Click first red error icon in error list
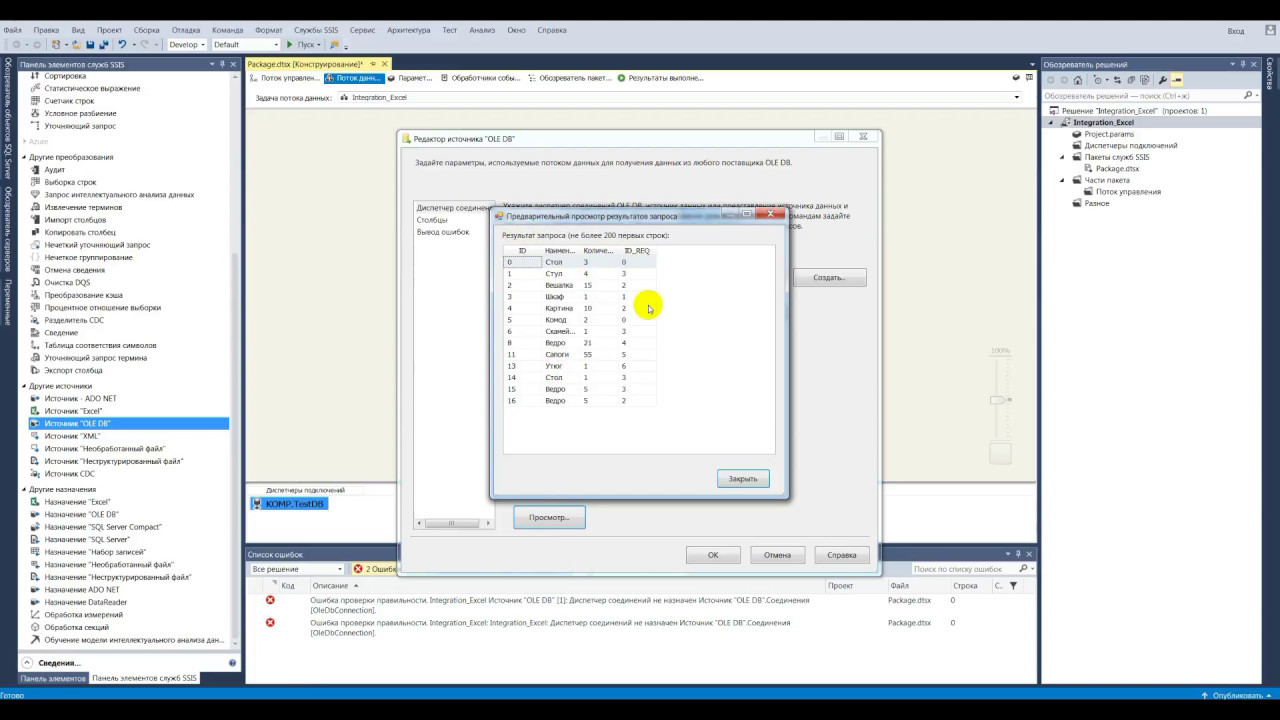Screen dimensions: 1280x720 click(270, 600)
